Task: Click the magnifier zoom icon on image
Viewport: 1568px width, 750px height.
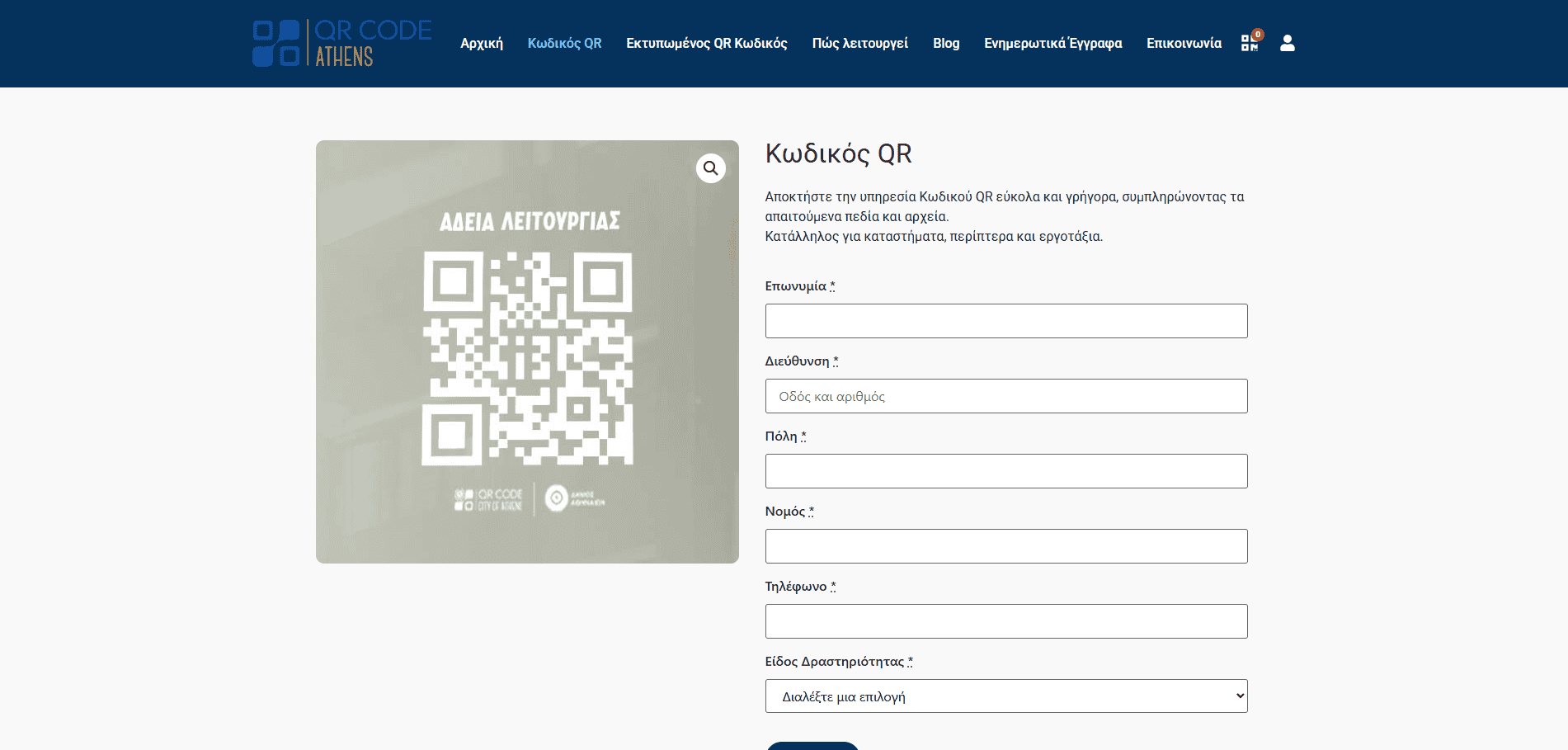Action: pos(710,168)
